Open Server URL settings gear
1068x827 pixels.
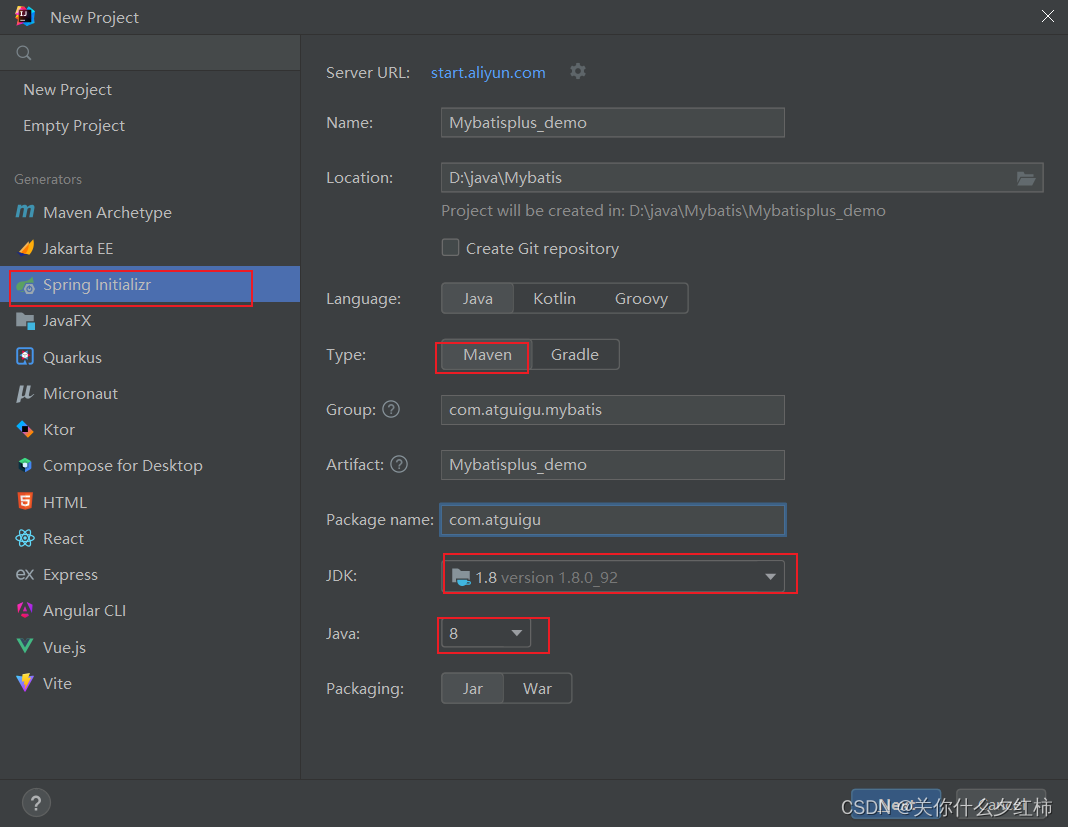[578, 72]
